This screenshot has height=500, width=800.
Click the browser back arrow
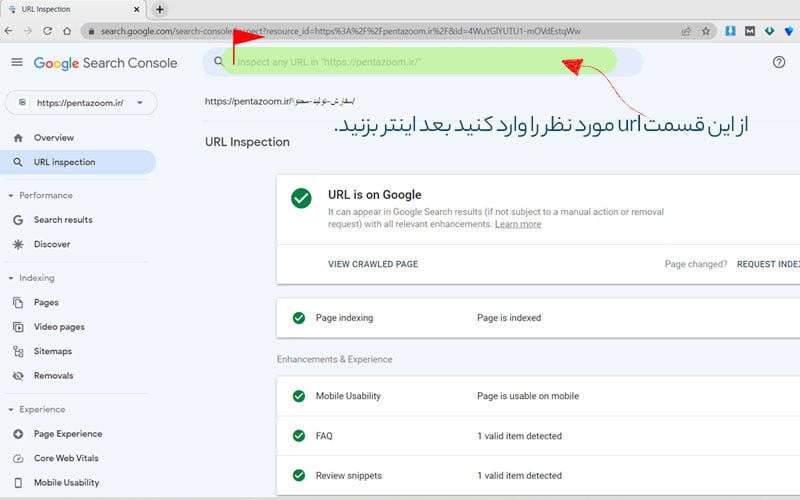pos(9,31)
